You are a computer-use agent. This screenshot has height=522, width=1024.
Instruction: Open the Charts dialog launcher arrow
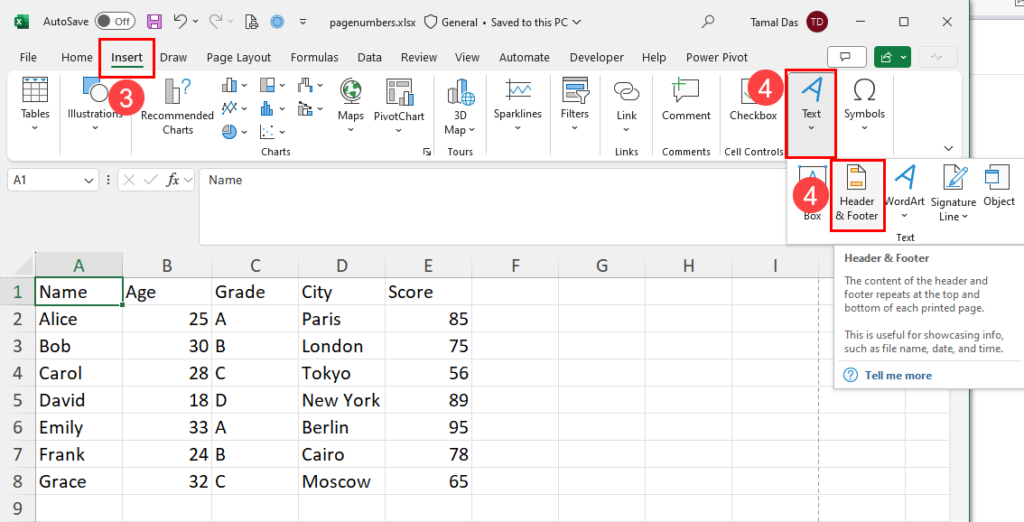(x=426, y=152)
